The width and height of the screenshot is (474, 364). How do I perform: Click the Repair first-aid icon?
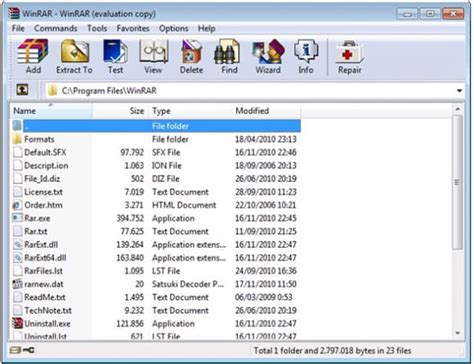click(349, 52)
